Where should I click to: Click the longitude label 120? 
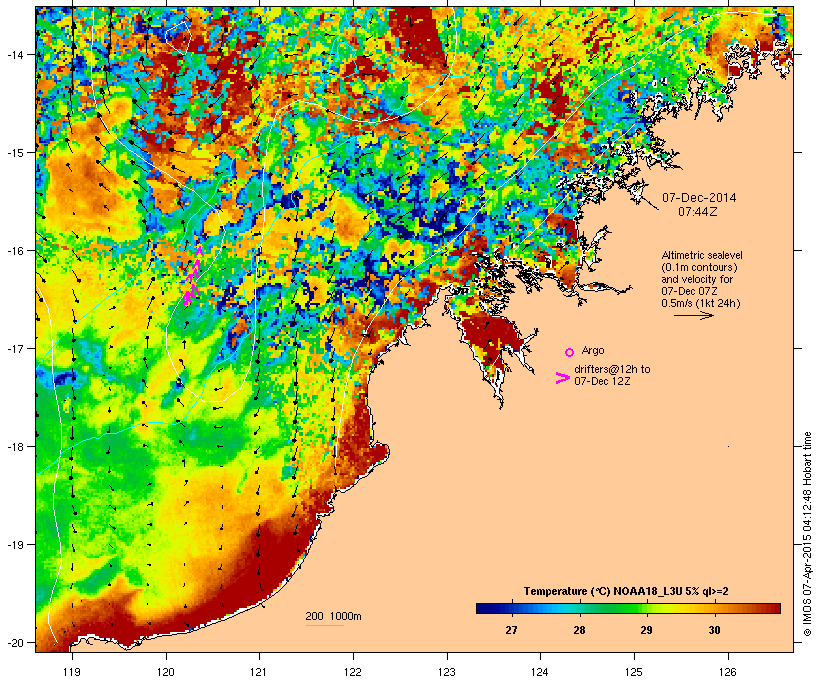point(166,672)
